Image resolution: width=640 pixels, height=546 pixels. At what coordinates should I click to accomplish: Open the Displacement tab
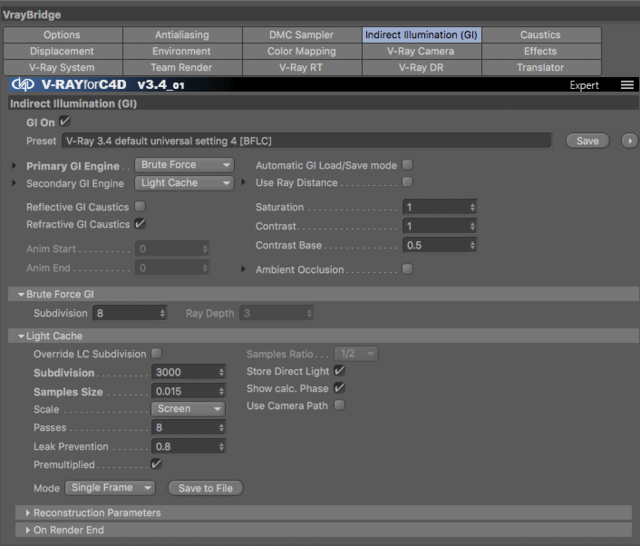pos(62,51)
